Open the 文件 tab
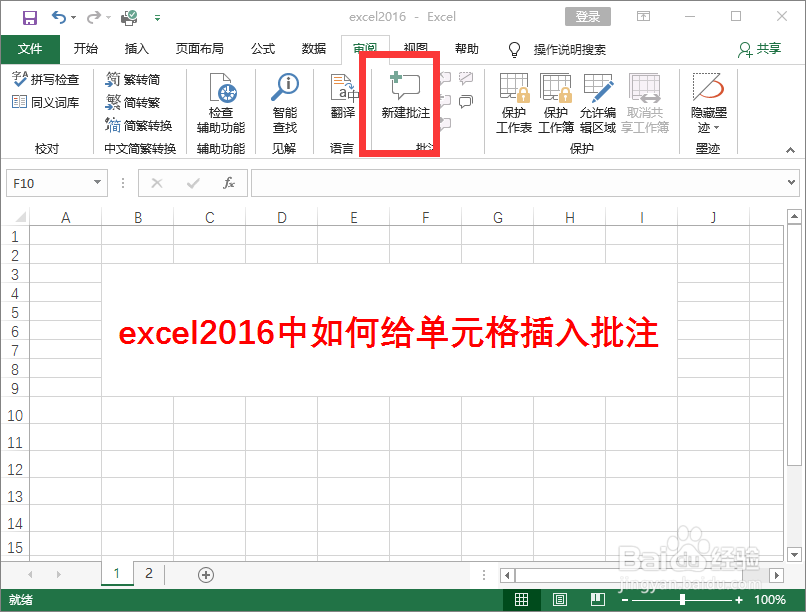 [30, 49]
